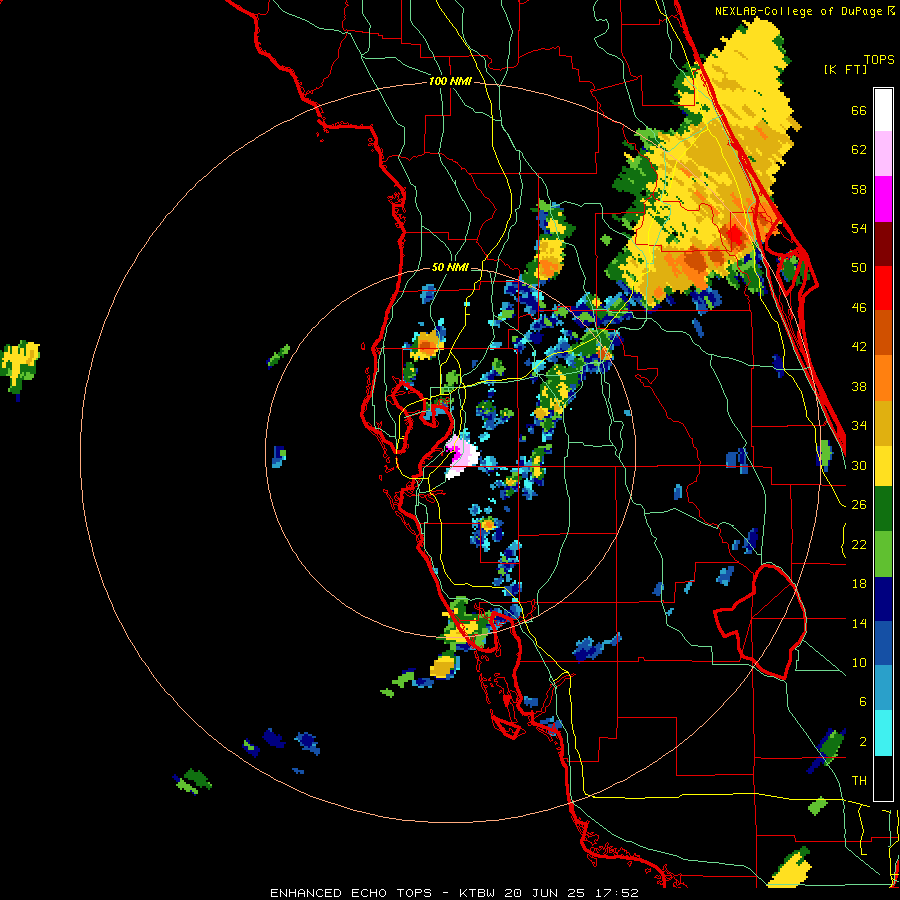This screenshot has height=900, width=900.
Task: Pick the white swatch at the legend top
Action: [x=883, y=110]
